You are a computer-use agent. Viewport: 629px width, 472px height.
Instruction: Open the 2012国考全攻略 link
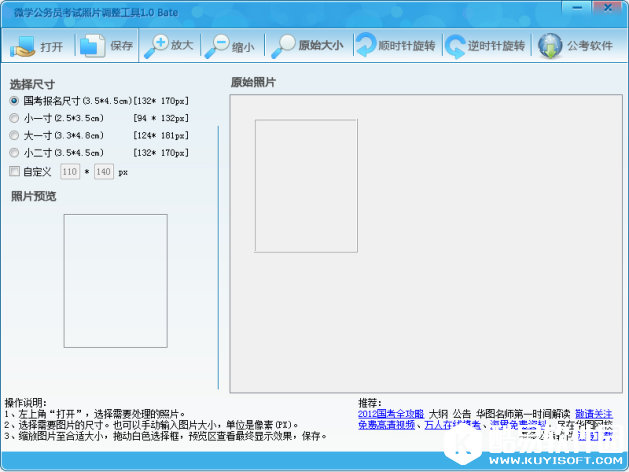click(391, 413)
